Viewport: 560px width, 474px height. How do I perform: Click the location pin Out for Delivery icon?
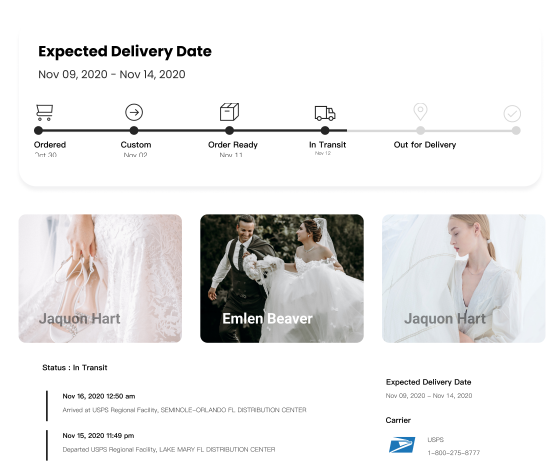pos(420,112)
